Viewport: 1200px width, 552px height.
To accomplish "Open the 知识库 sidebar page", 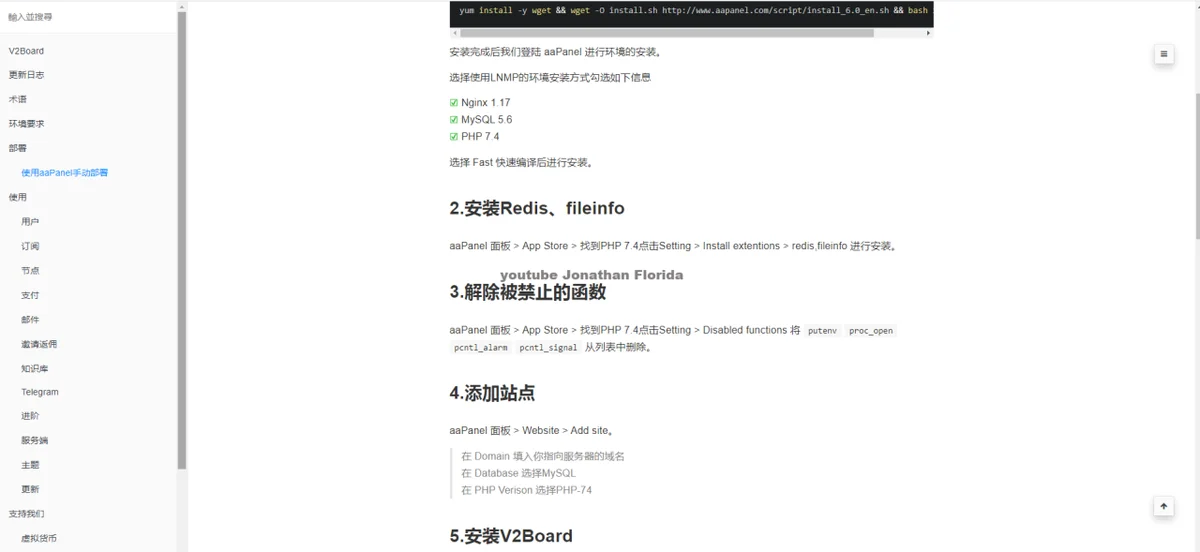I will coord(35,368).
